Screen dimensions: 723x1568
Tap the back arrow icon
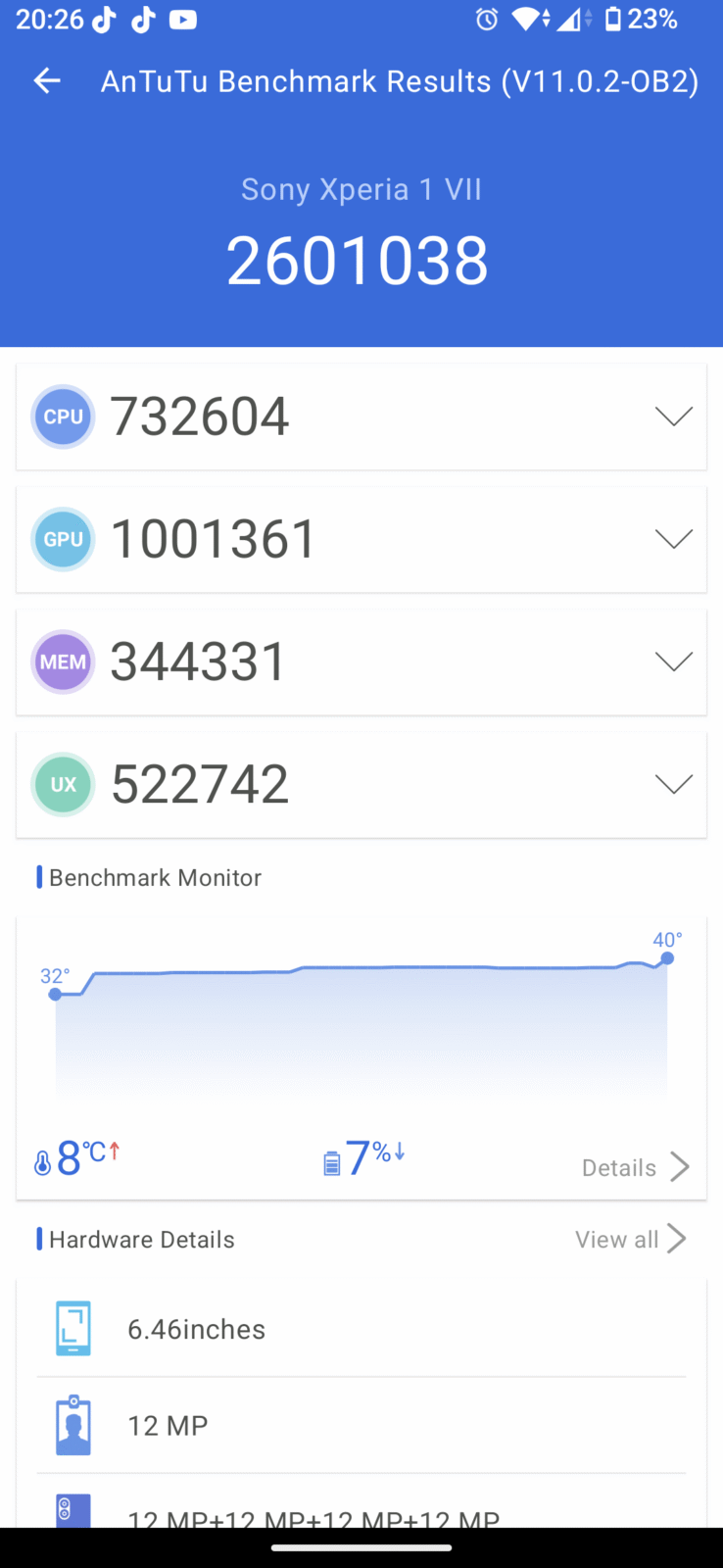click(47, 81)
